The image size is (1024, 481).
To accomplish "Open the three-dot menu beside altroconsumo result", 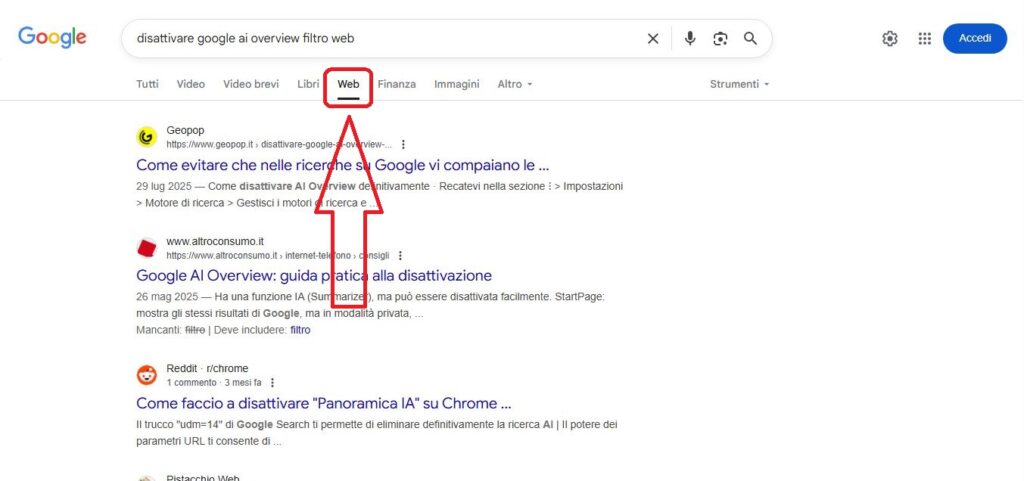I will [400, 255].
